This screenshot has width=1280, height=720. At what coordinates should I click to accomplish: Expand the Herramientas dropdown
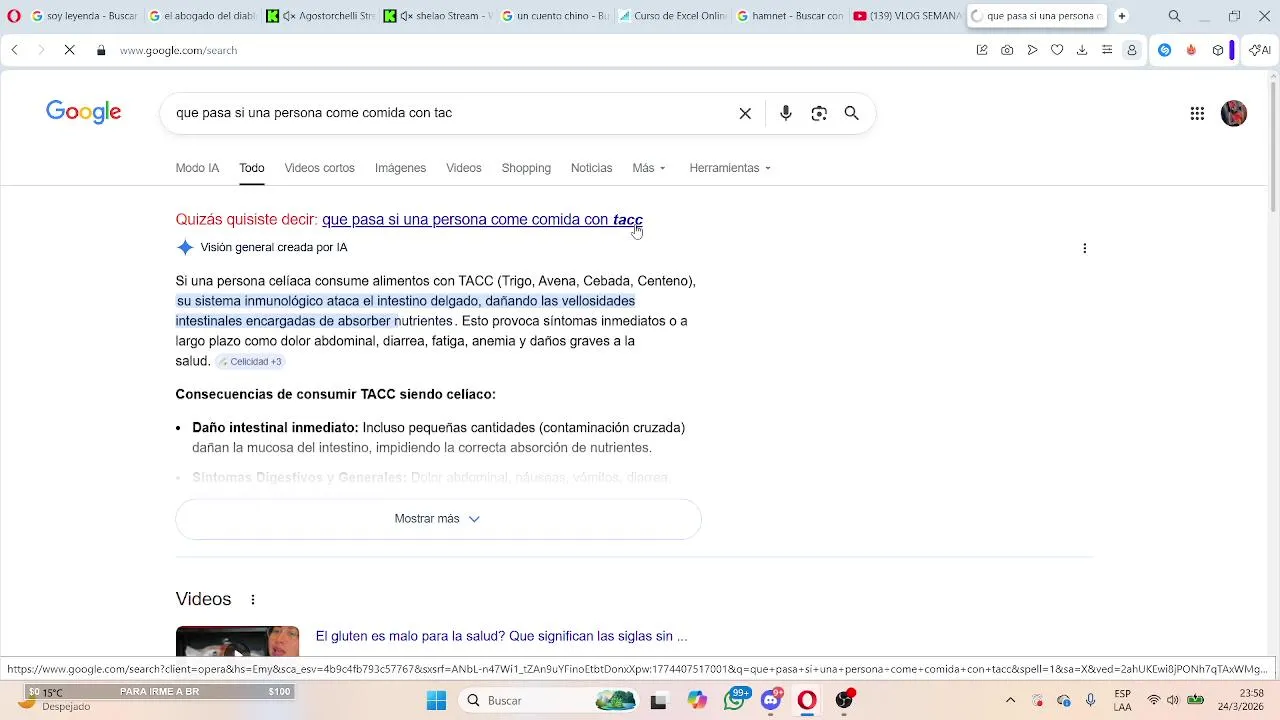(730, 168)
